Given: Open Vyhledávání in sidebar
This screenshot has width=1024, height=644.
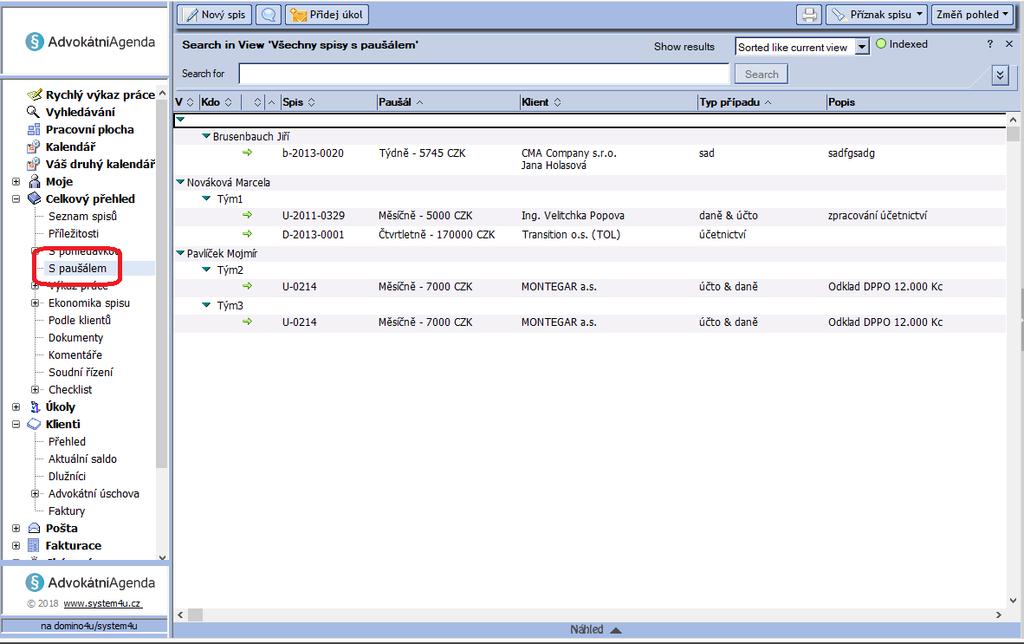Looking at the screenshot, I should coord(80,112).
